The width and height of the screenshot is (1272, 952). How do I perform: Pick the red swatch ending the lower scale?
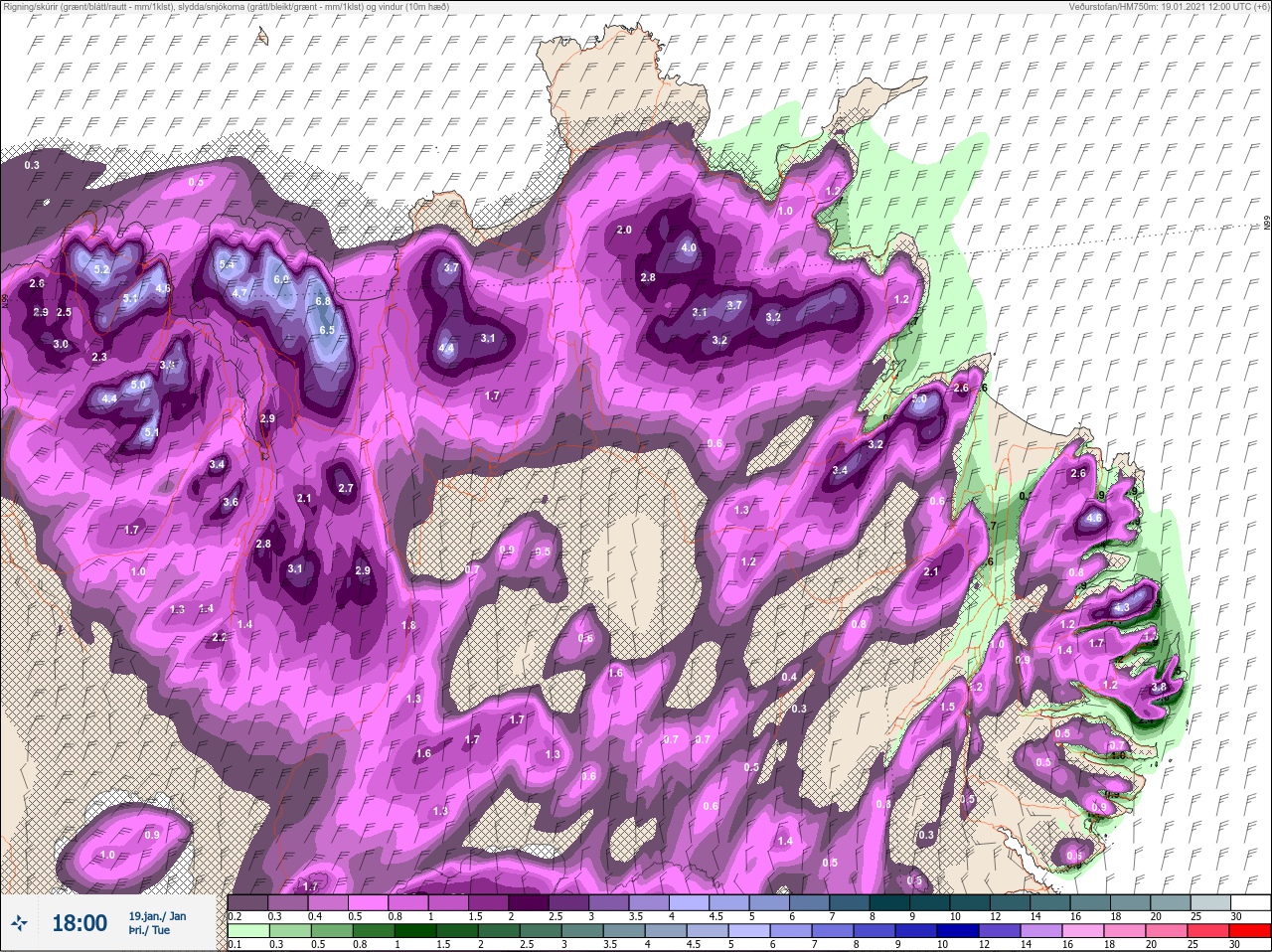tap(1252, 931)
